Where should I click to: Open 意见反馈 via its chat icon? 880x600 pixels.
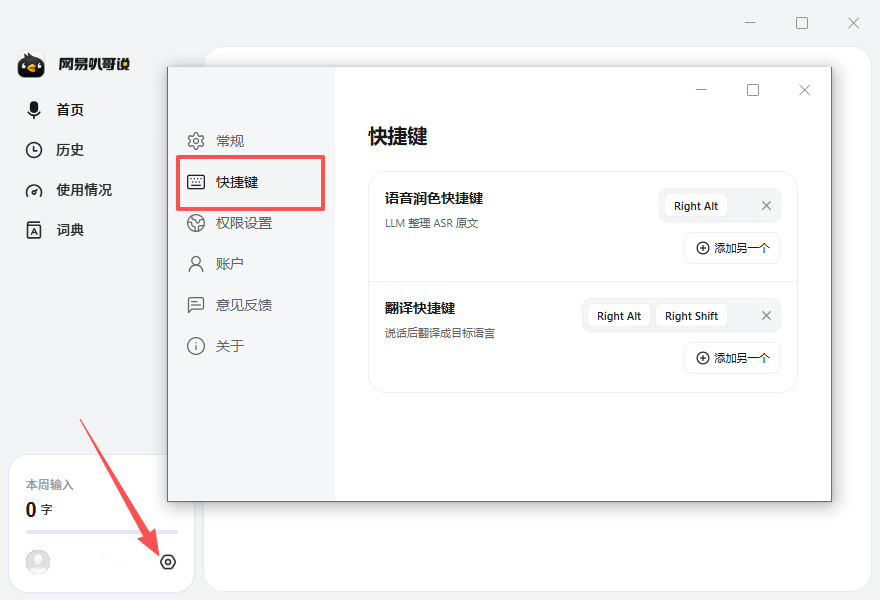coord(196,305)
